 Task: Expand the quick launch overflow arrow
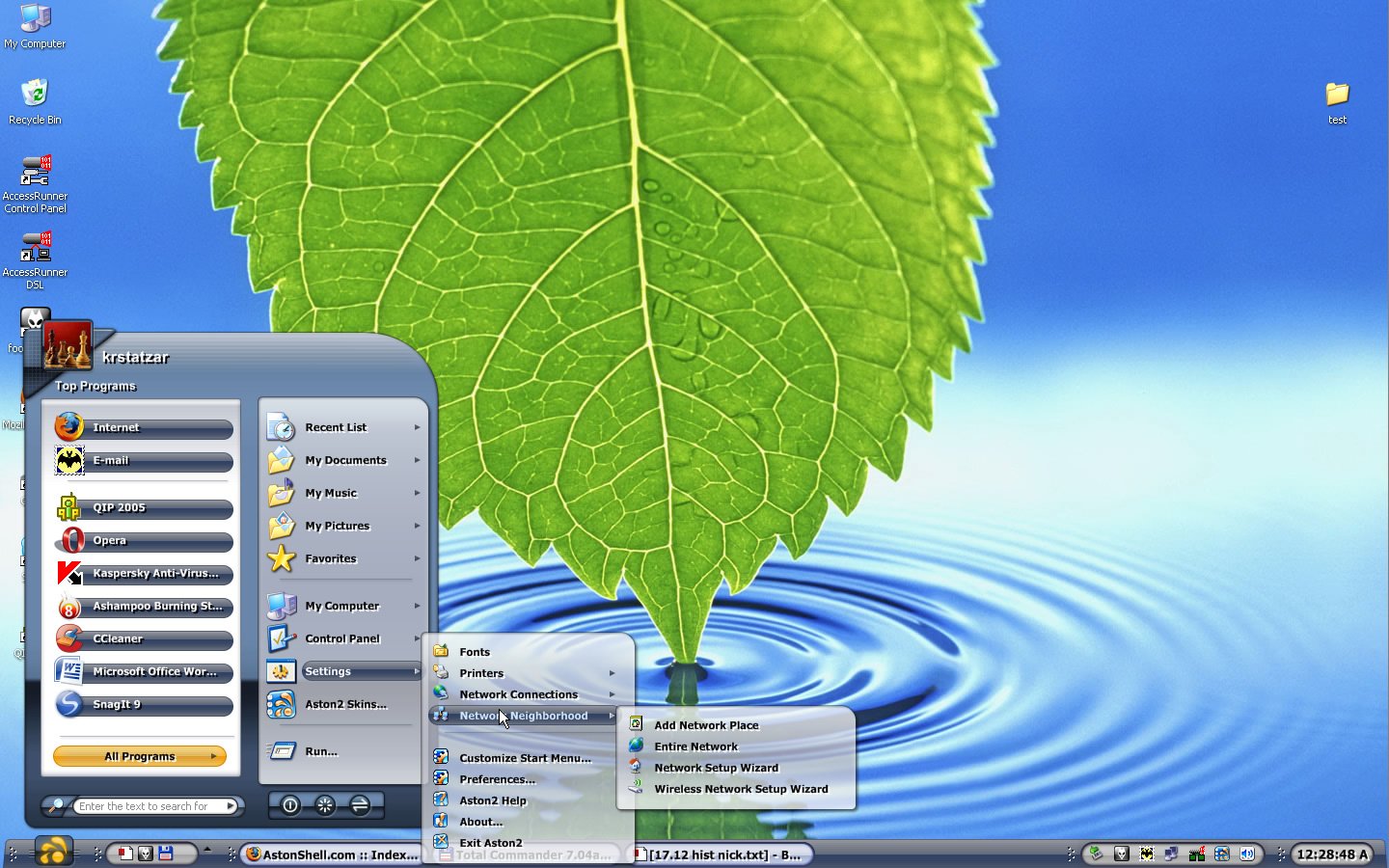point(207,850)
